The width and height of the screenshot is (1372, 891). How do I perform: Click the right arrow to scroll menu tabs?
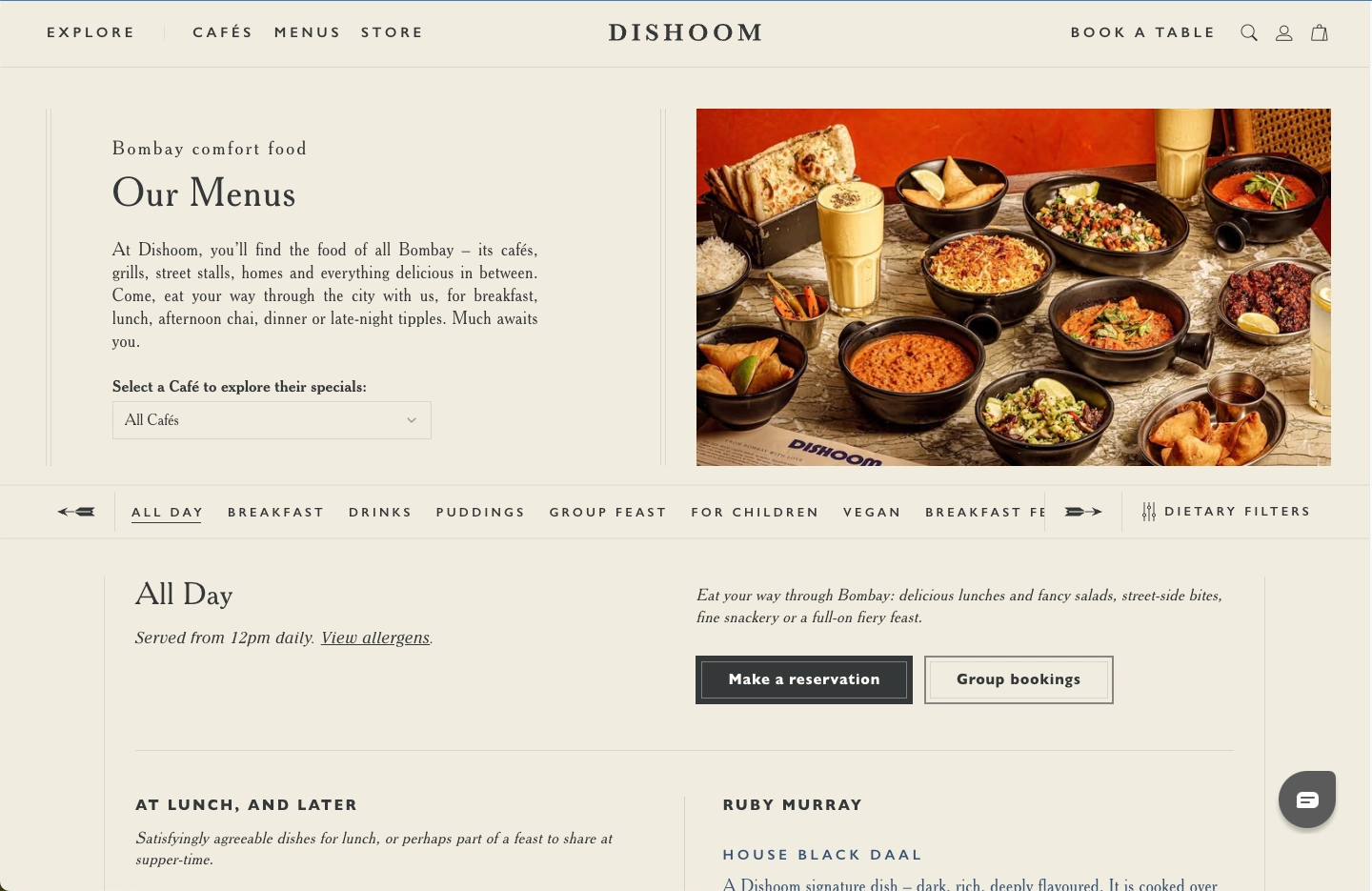coord(1083,512)
